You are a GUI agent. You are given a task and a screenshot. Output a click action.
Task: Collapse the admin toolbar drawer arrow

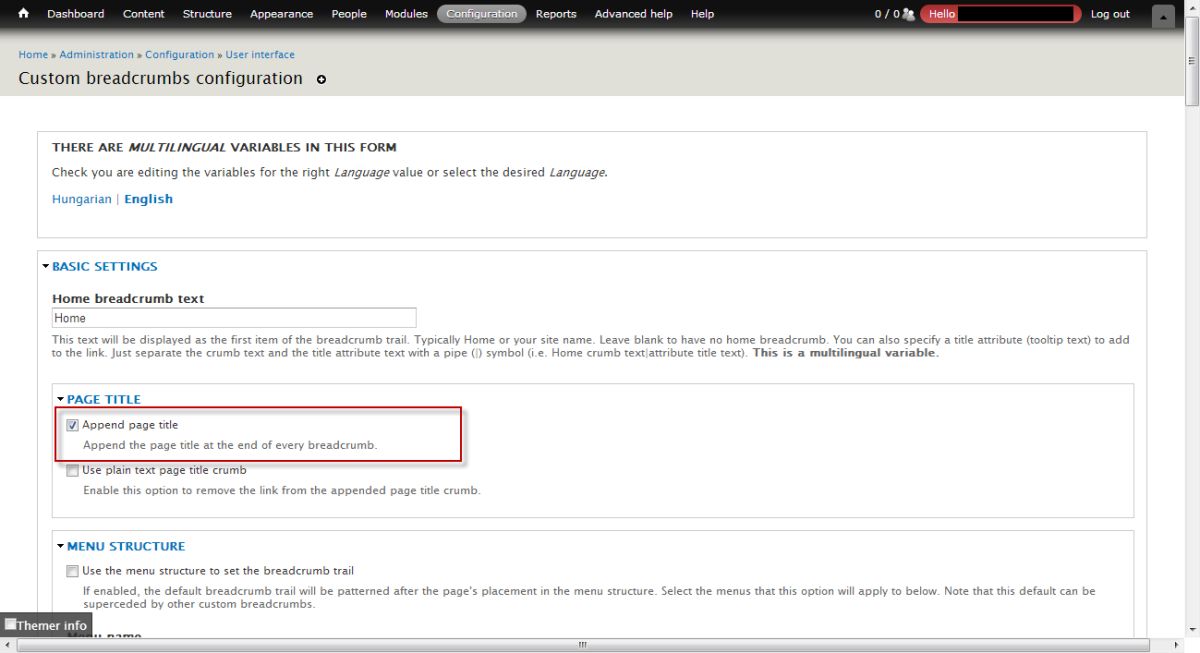pos(1163,15)
